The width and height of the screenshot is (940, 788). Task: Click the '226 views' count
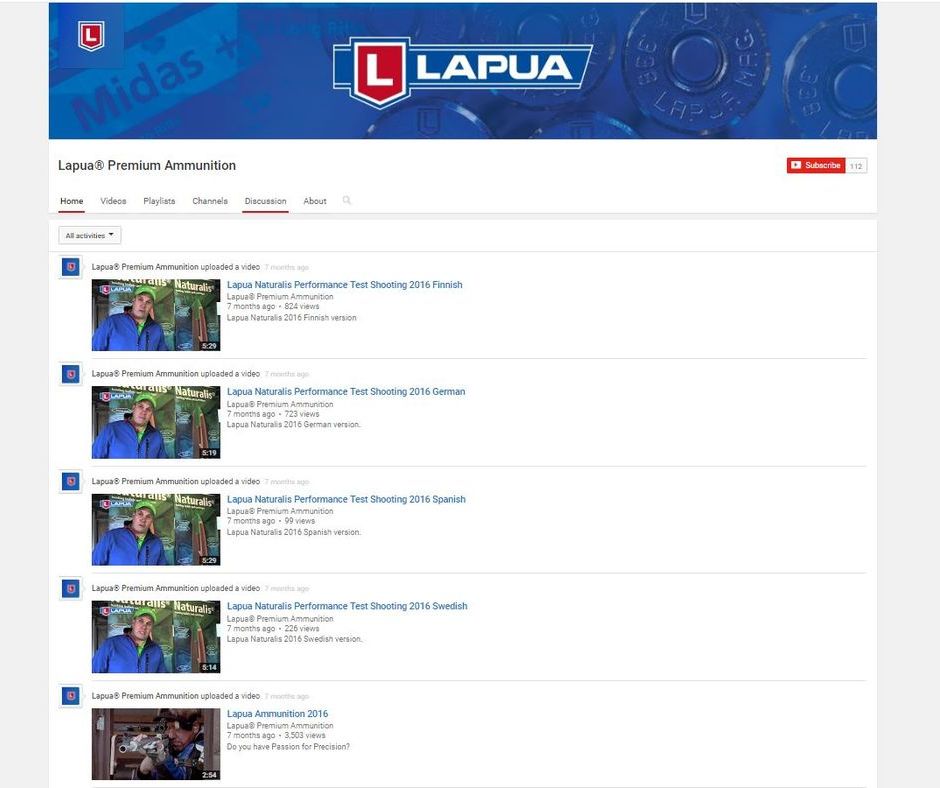click(x=302, y=628)
